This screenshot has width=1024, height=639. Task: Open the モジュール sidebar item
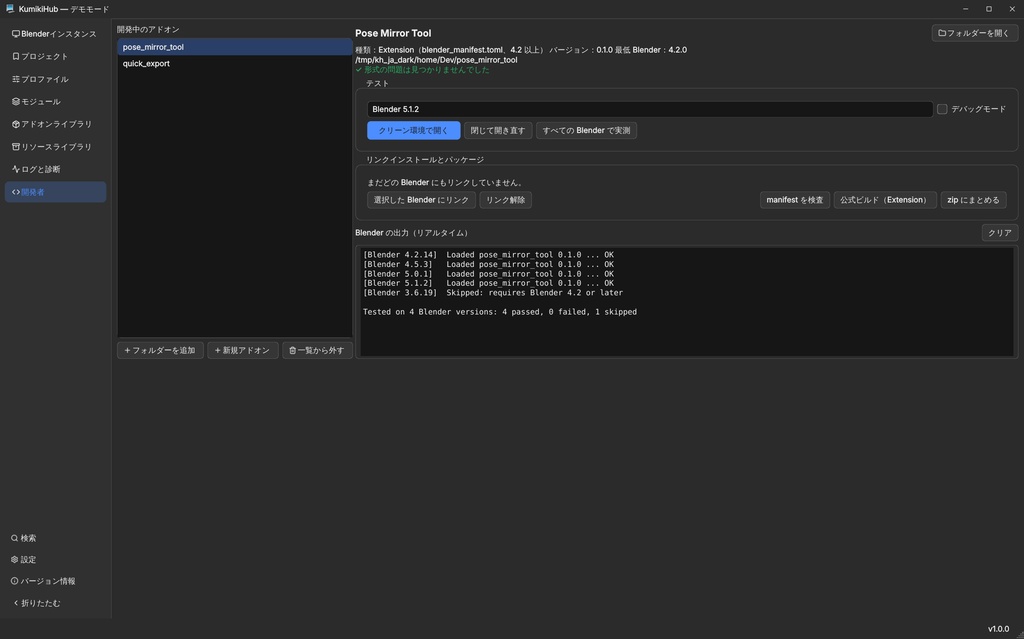tap(56, 101)
